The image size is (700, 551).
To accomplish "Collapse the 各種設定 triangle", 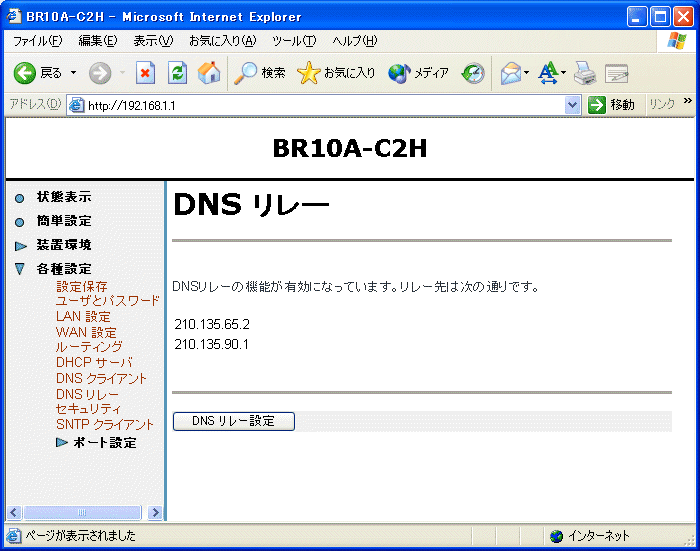I will click(x=20, y=269).
